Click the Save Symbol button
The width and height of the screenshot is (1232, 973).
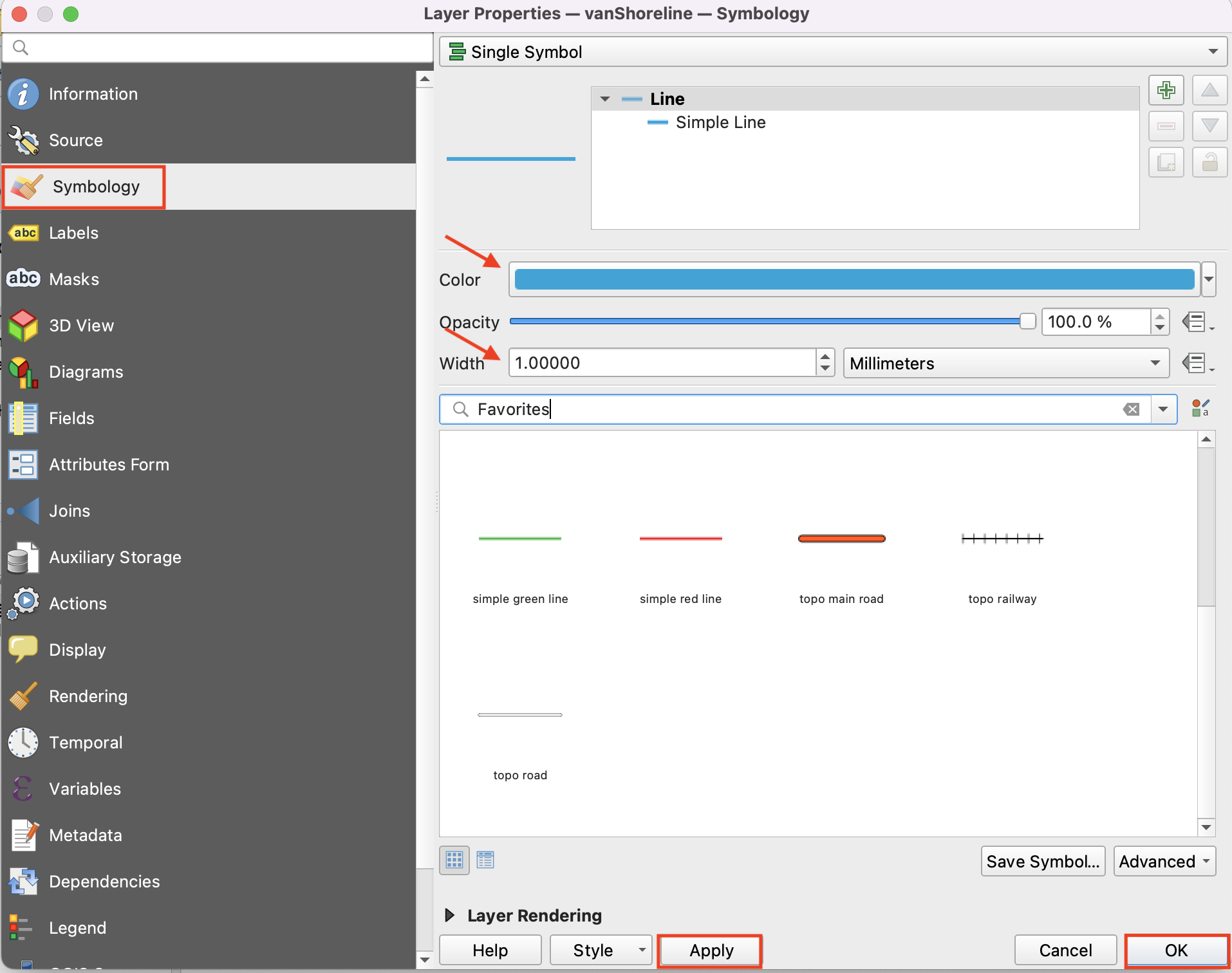tap(1043, 861)
